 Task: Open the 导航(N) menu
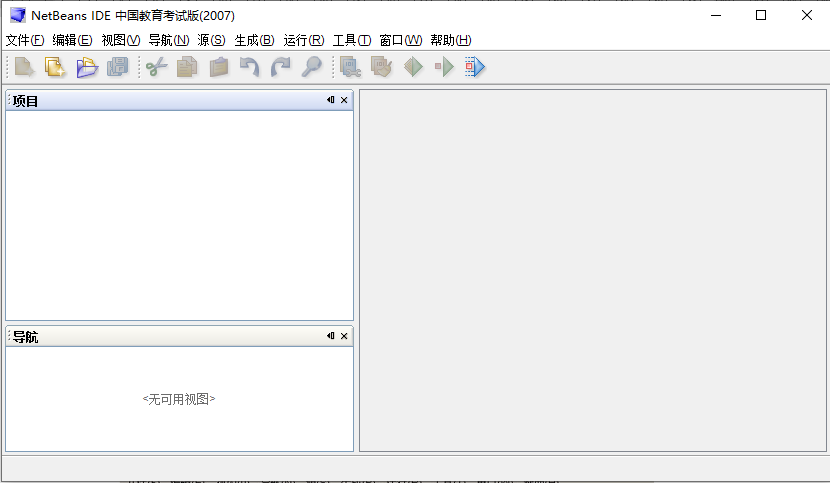(169, 40)
